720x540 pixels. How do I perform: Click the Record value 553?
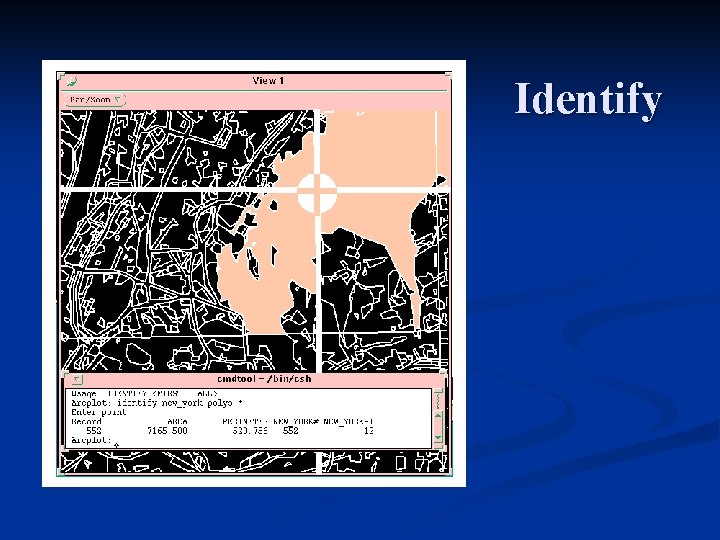tap(94, 431)
